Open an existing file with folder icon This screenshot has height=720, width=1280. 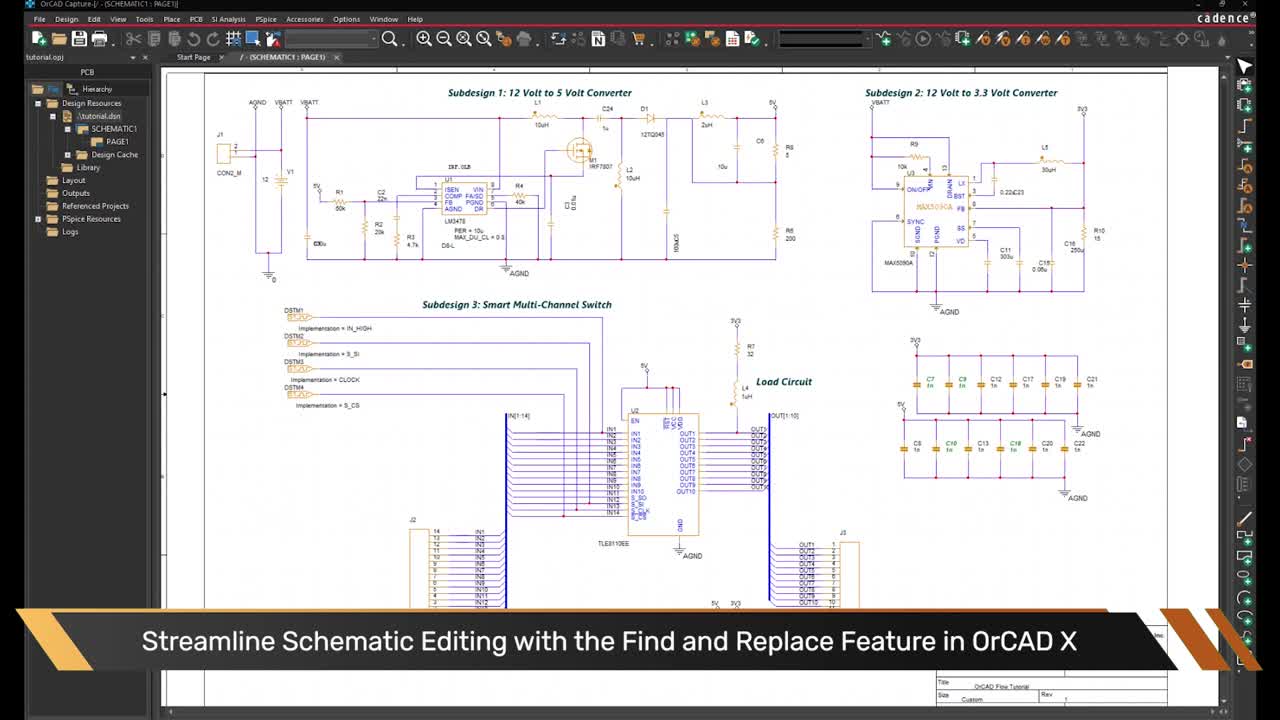click(x=59, y=39)
